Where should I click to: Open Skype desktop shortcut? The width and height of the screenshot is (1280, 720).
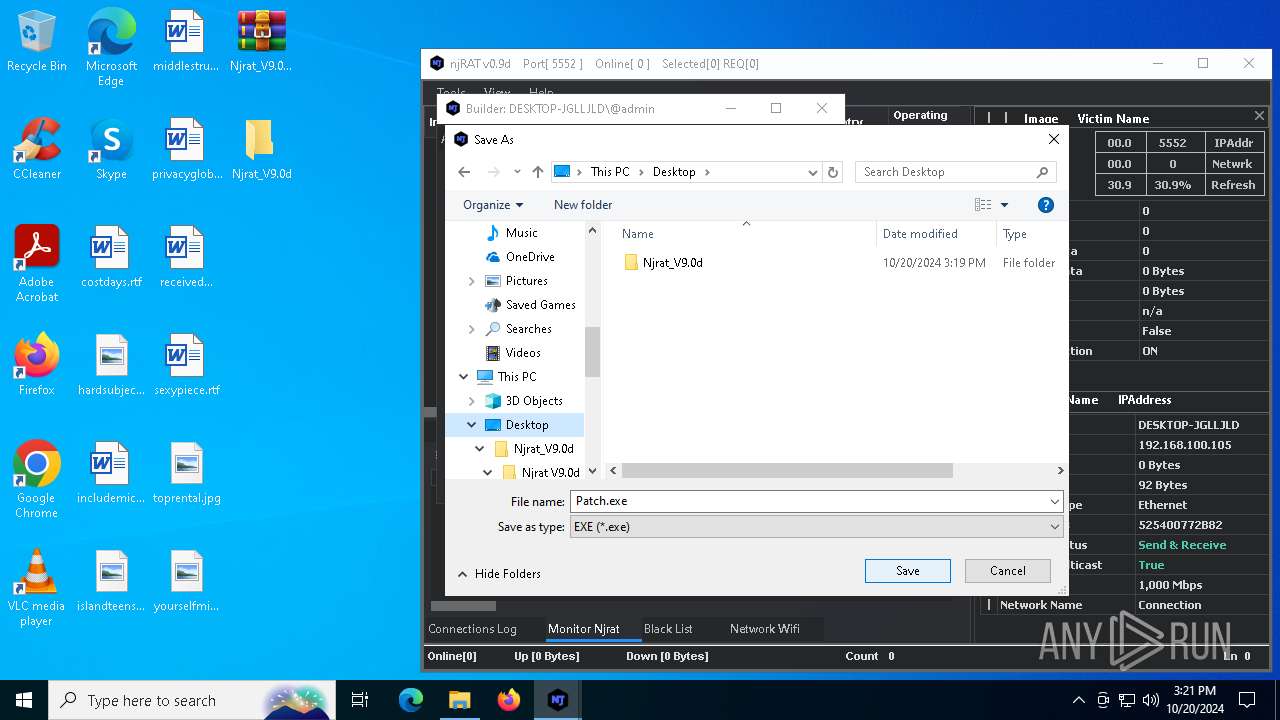pos(111,149)
